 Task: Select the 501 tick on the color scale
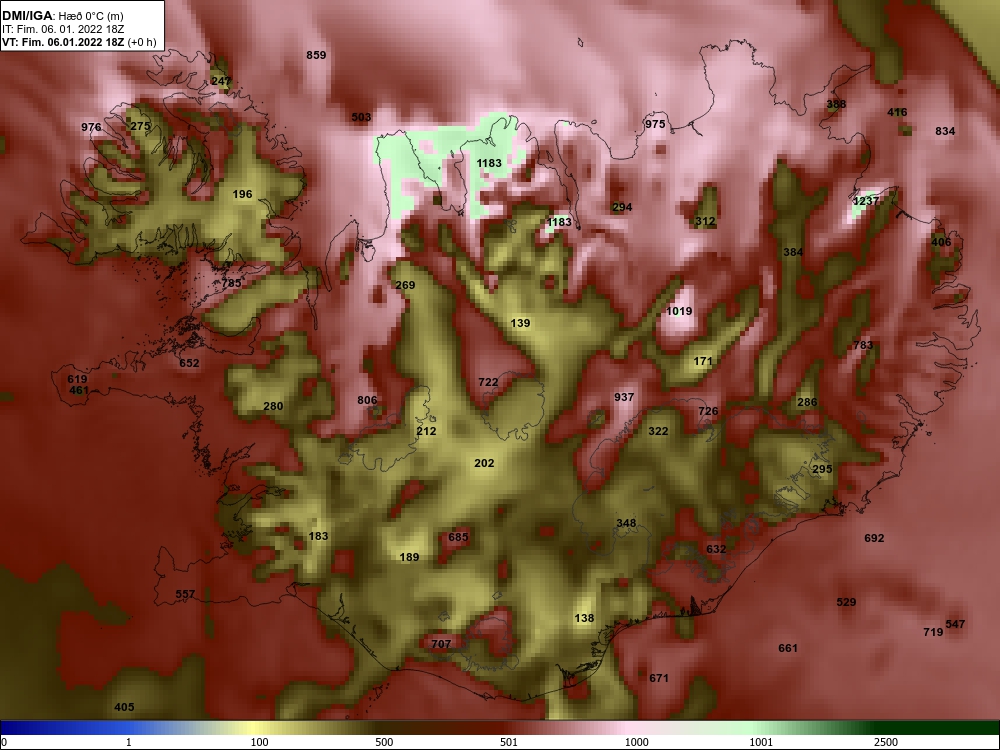tap(509, 742)
